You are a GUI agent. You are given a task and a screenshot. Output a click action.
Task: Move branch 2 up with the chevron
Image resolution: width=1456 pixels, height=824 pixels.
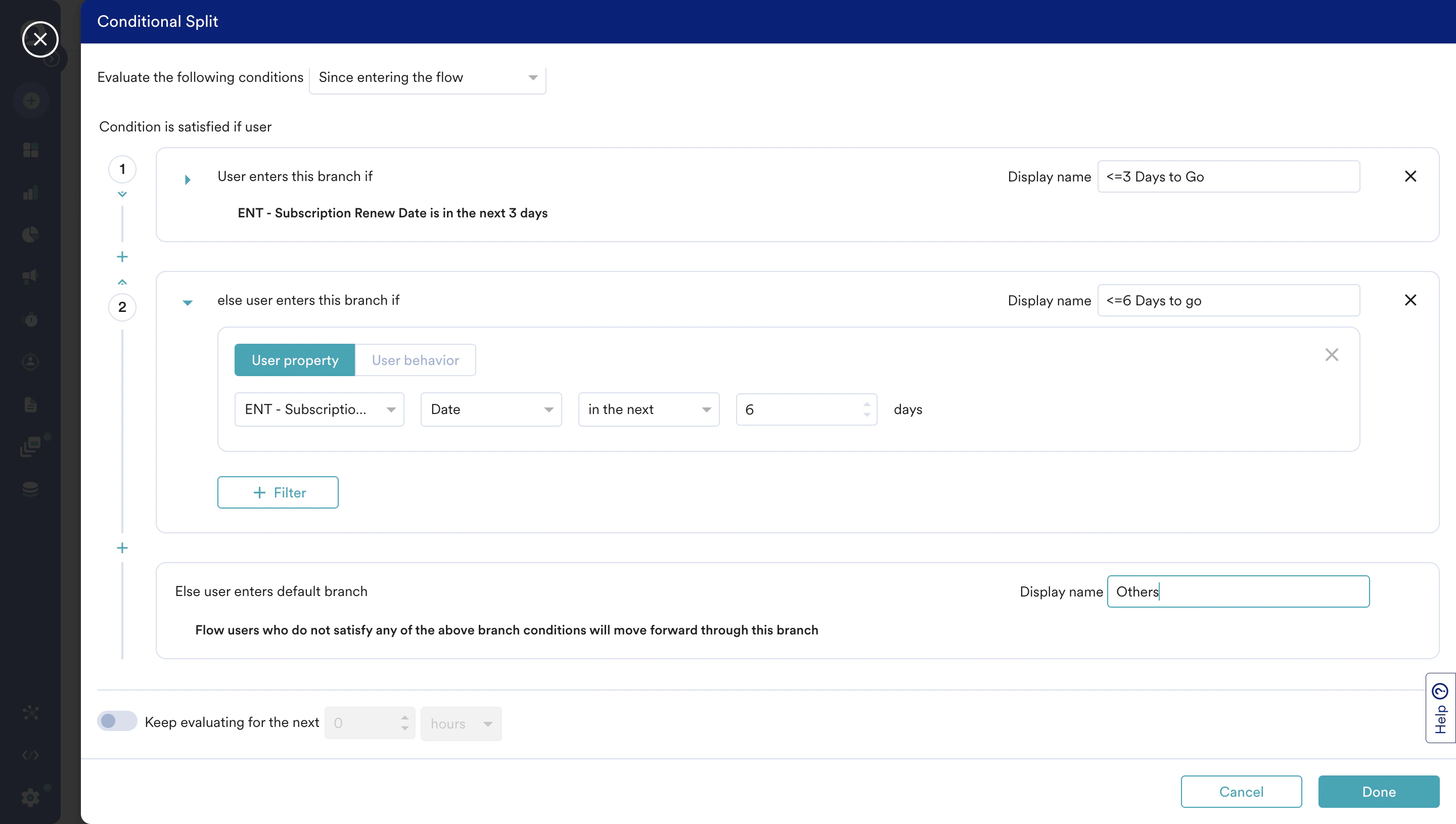click(x=122, y=282)
